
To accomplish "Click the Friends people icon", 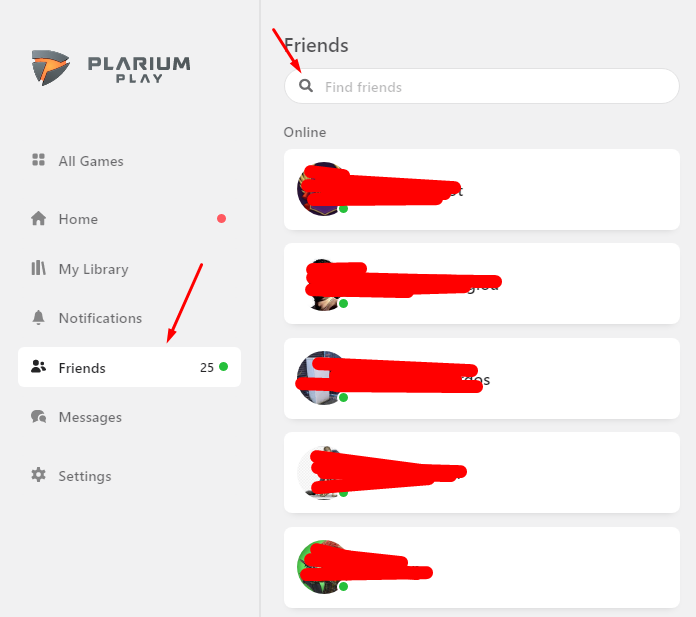I will [x=39, y=367].
